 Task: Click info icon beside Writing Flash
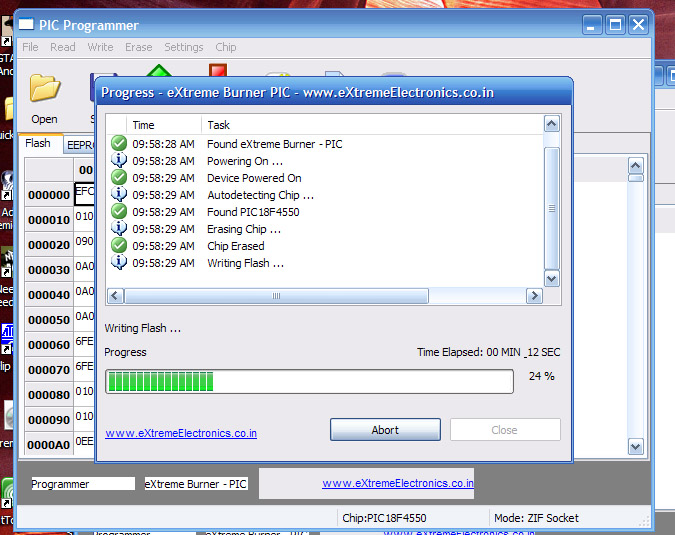point(119,262)
